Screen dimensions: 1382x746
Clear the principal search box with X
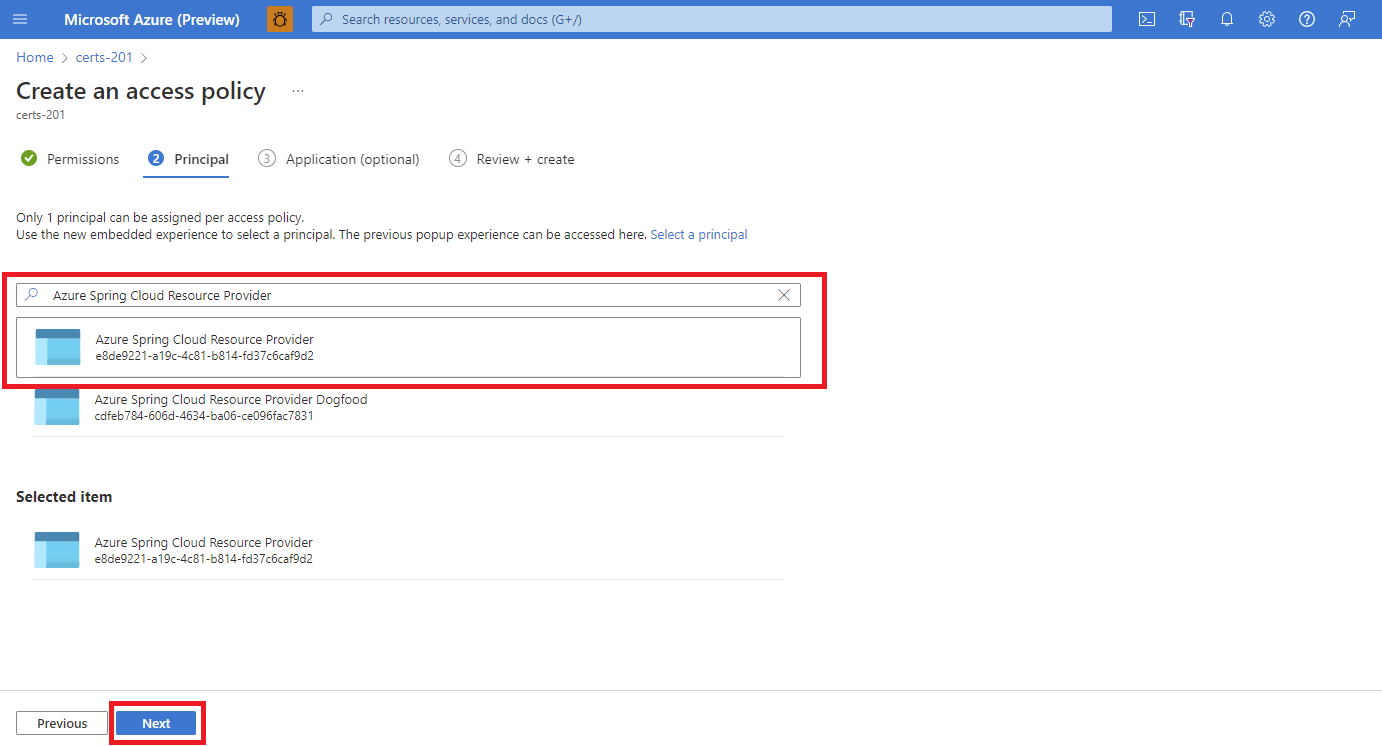point(784,295)
